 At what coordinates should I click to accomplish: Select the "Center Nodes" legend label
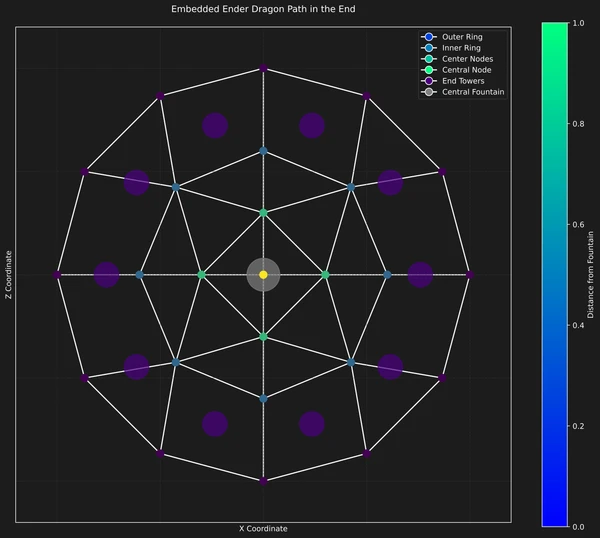(x=468, y=59)
